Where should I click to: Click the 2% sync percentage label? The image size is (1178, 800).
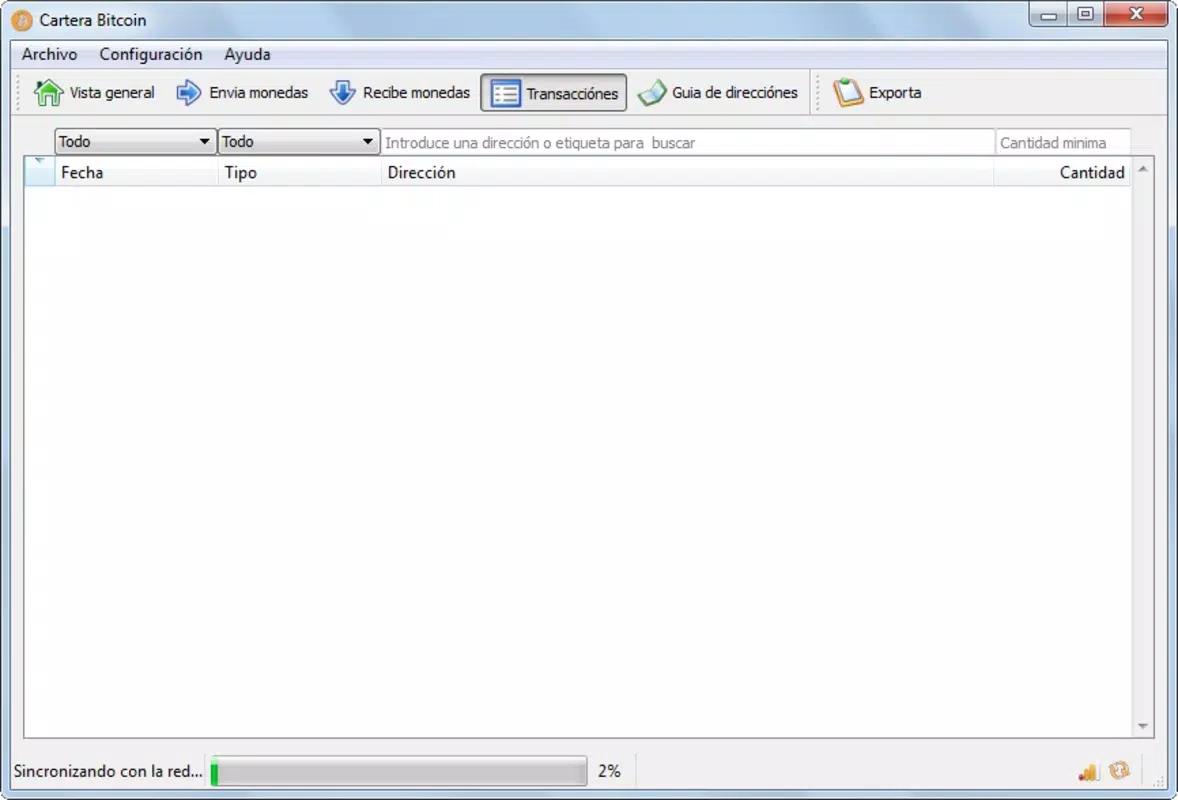pos(609,771)
